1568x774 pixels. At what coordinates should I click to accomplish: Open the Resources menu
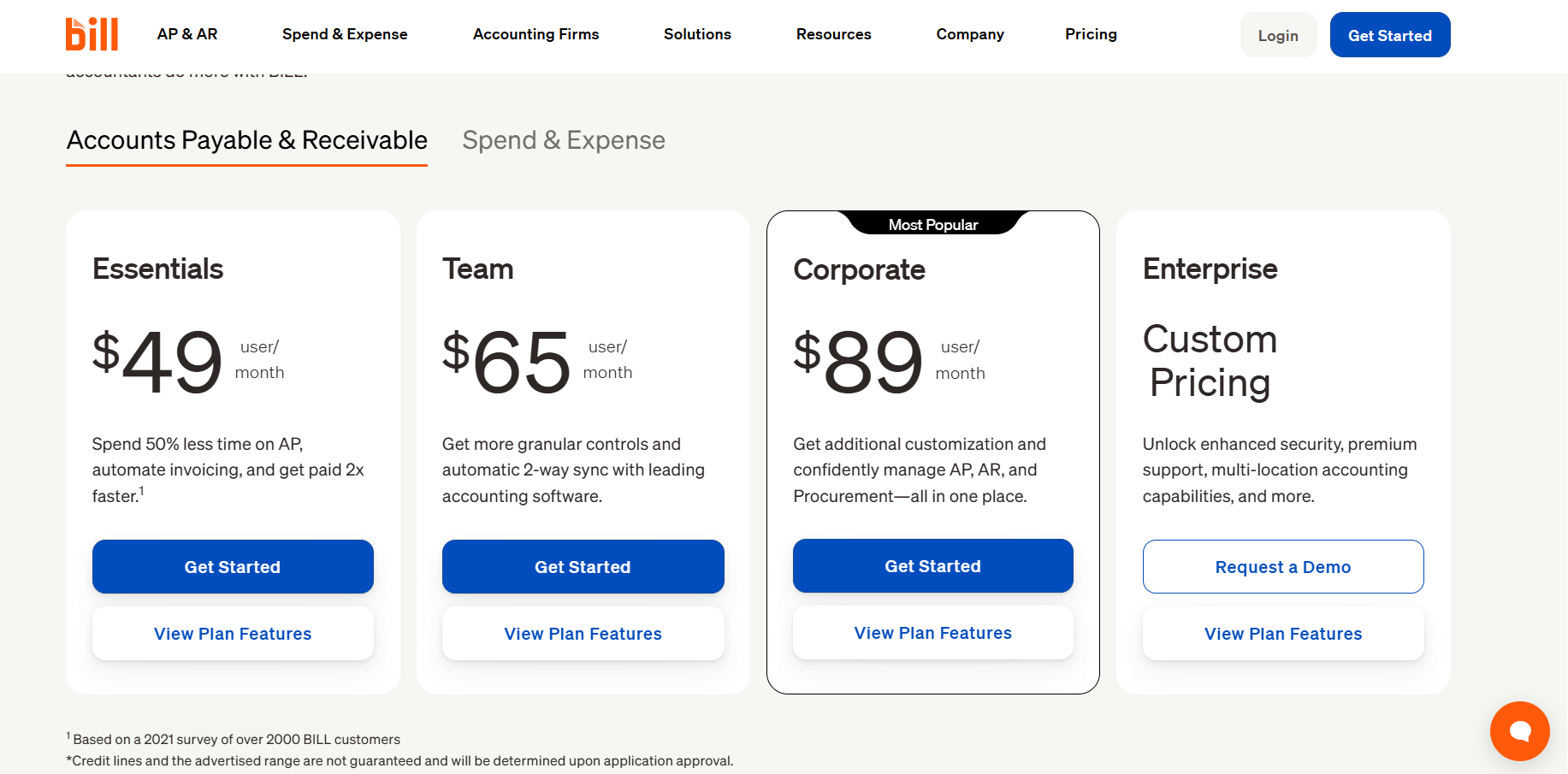(x=833, y=34)
